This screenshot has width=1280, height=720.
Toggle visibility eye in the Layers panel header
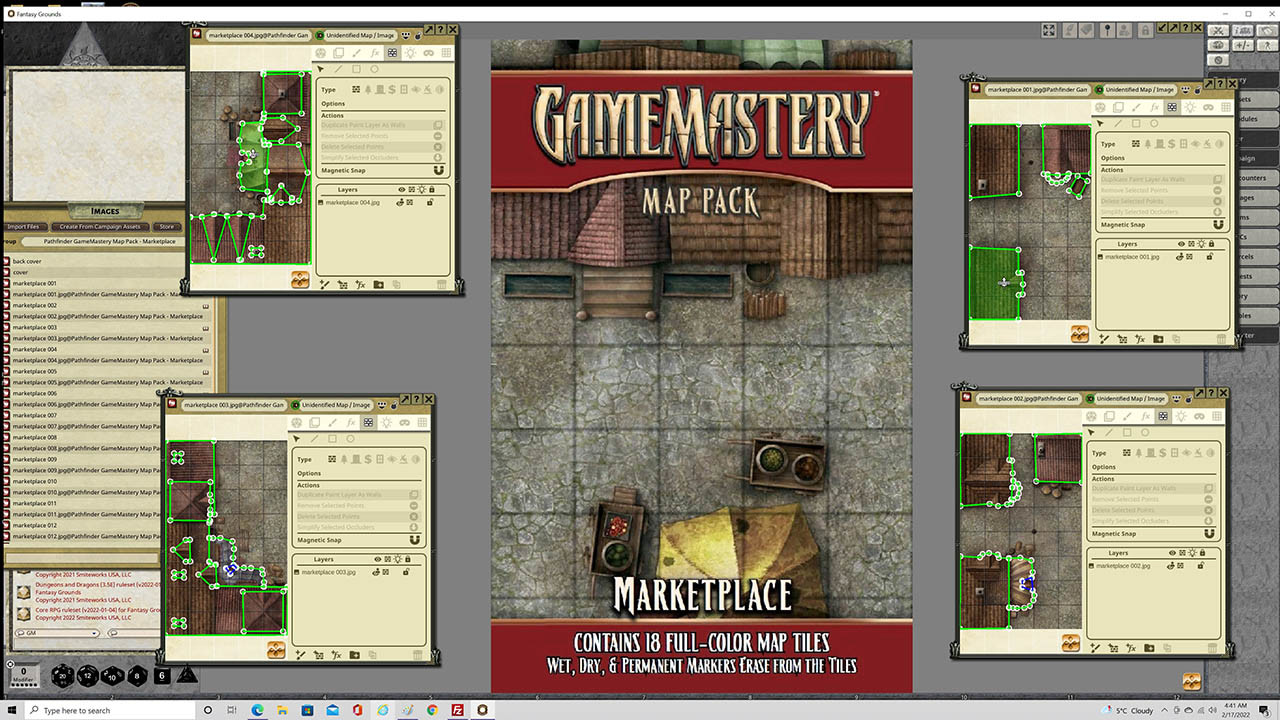point(402,190)
